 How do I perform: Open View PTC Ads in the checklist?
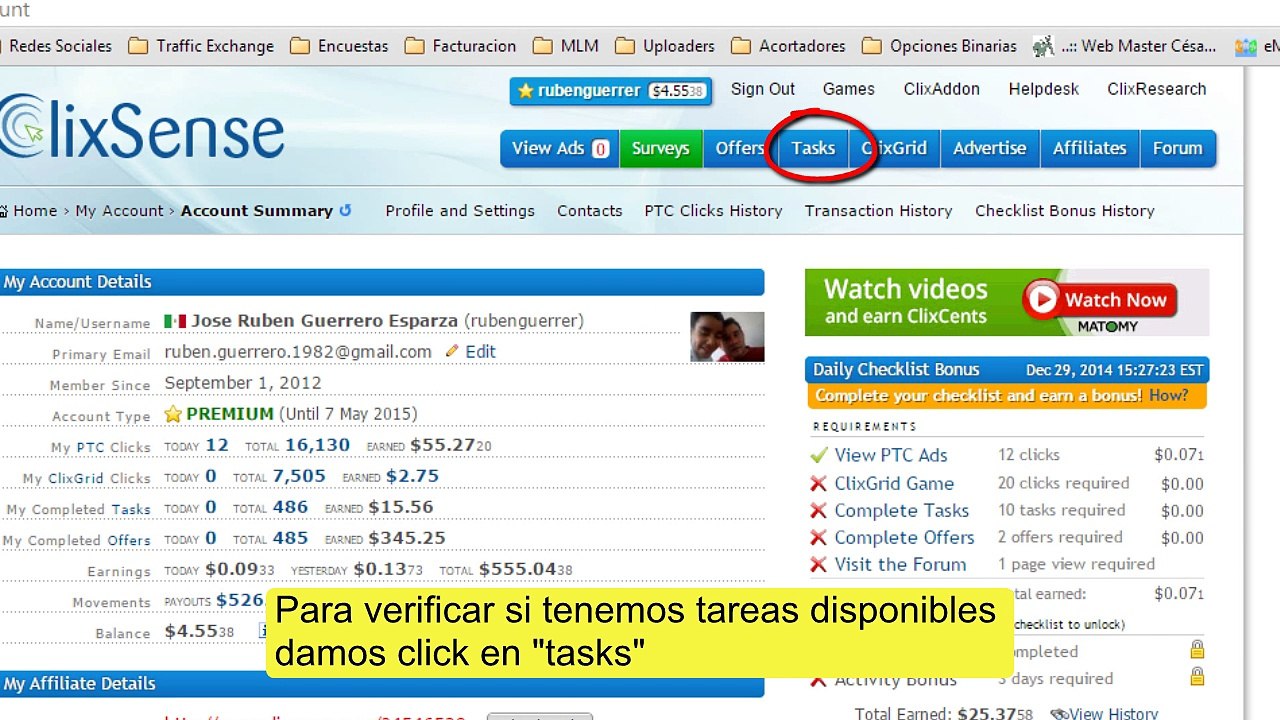pyautogui.click(x=891, y=455)
